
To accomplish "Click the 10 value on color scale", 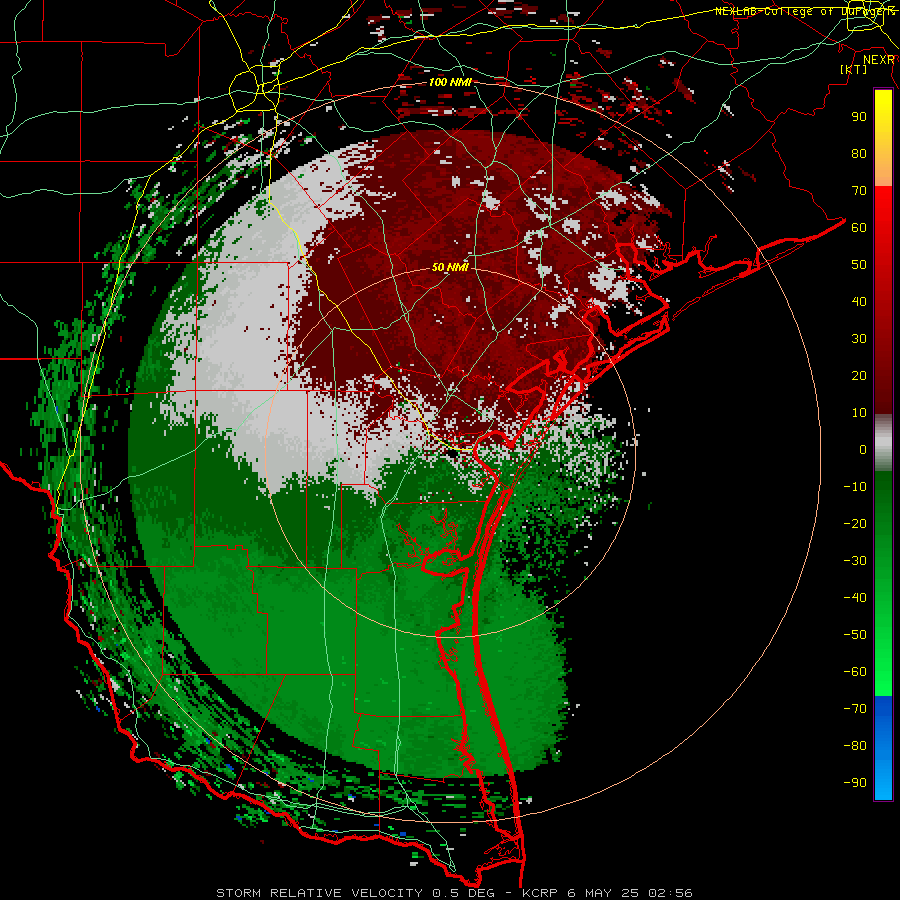I will (x=859, y=413).
